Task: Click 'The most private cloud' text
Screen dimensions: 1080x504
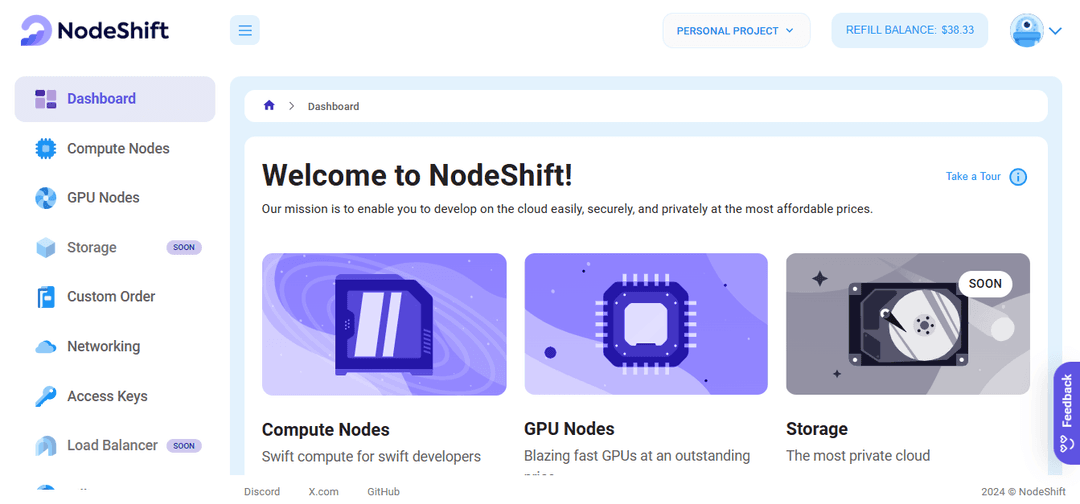Action: 858,455
